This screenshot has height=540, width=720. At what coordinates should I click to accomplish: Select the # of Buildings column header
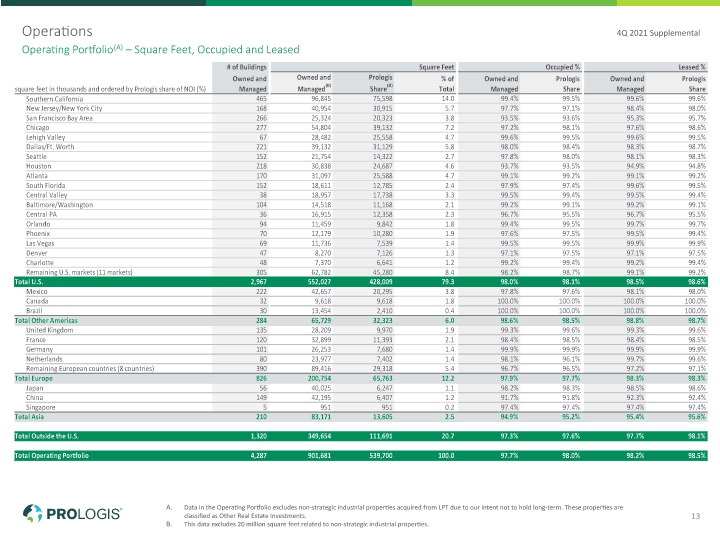tap(246, 67)
